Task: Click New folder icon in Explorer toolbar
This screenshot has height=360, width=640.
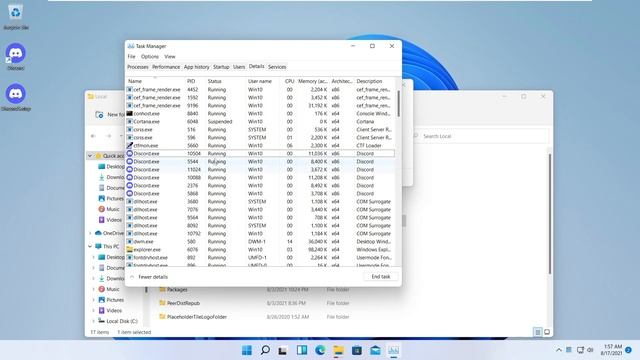Action: click(x=99, y=115)
